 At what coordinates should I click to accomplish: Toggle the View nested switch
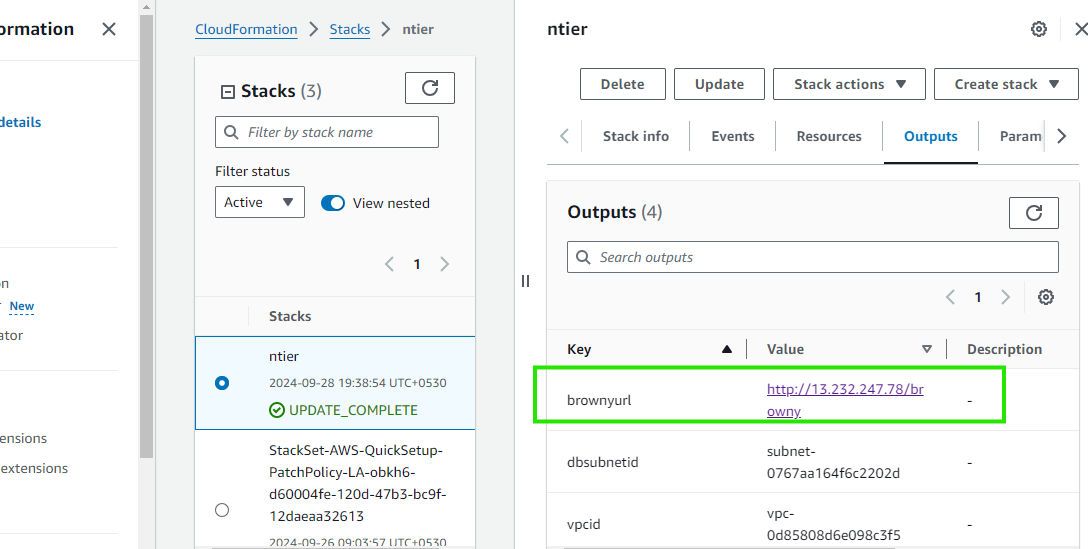click(332, 203)
